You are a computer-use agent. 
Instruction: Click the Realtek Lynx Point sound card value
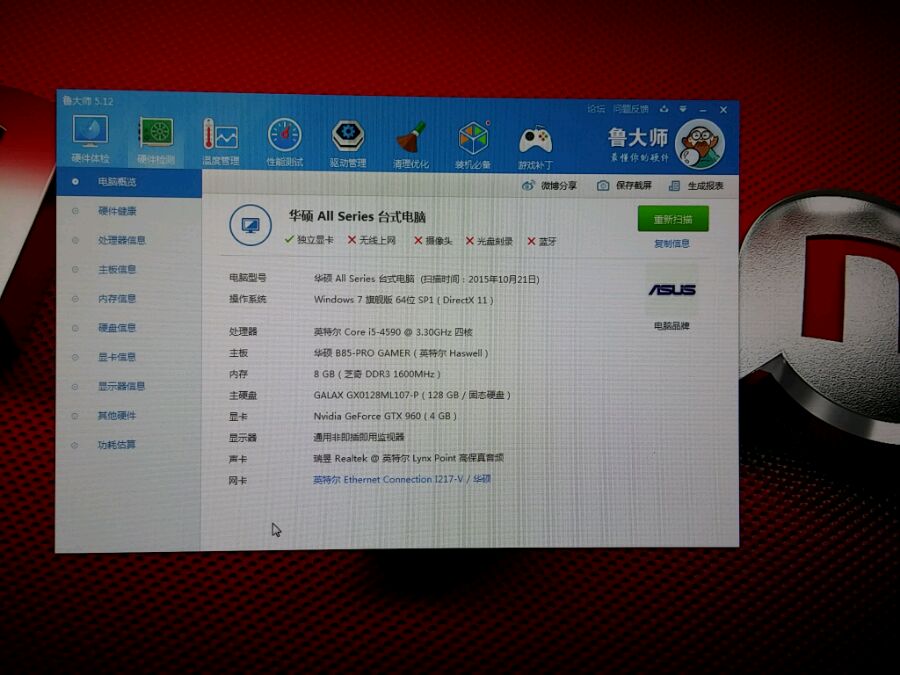409,458
